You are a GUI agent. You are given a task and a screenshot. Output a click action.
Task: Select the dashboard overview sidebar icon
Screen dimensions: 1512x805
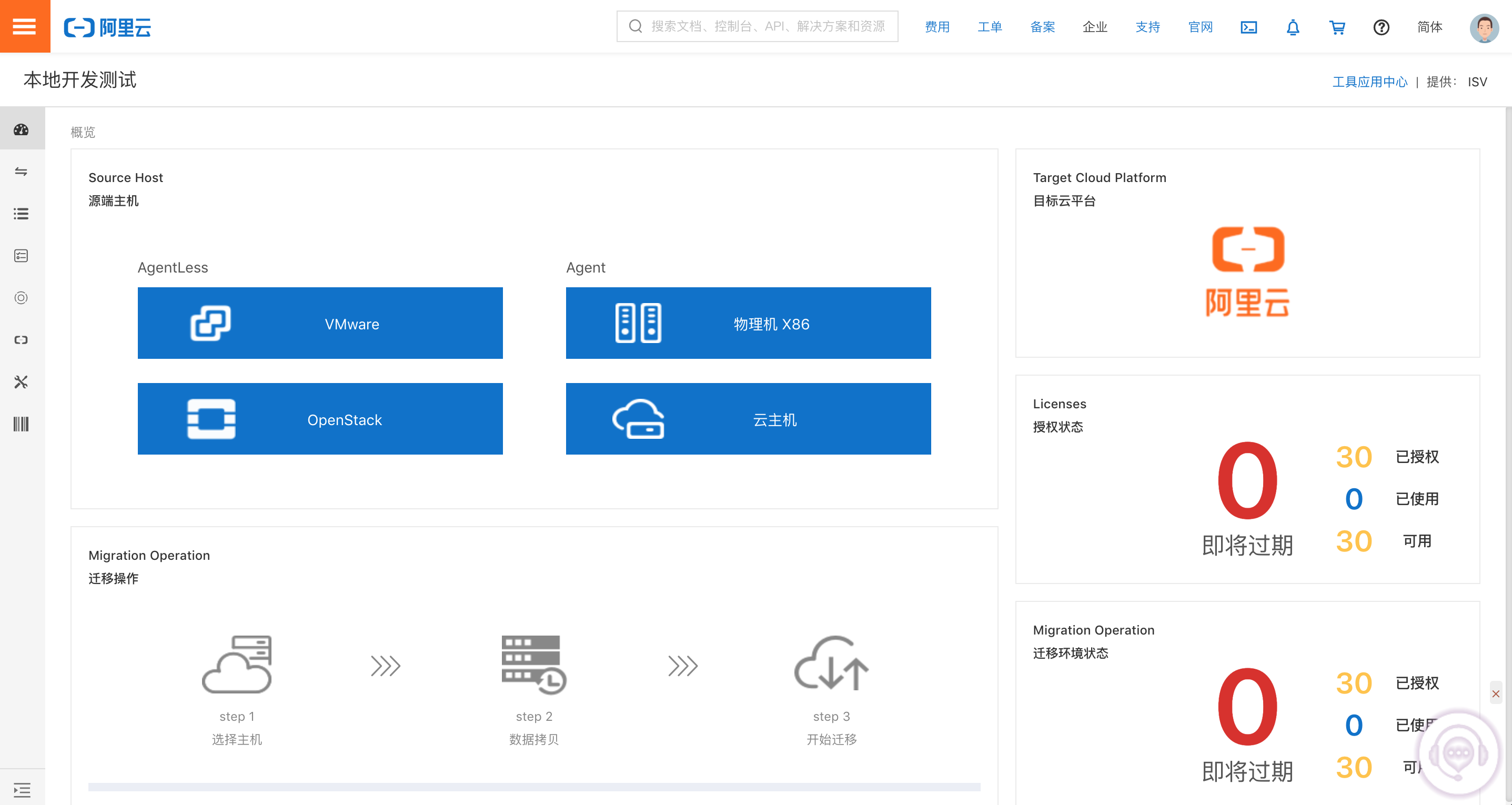tap(22, 129)
